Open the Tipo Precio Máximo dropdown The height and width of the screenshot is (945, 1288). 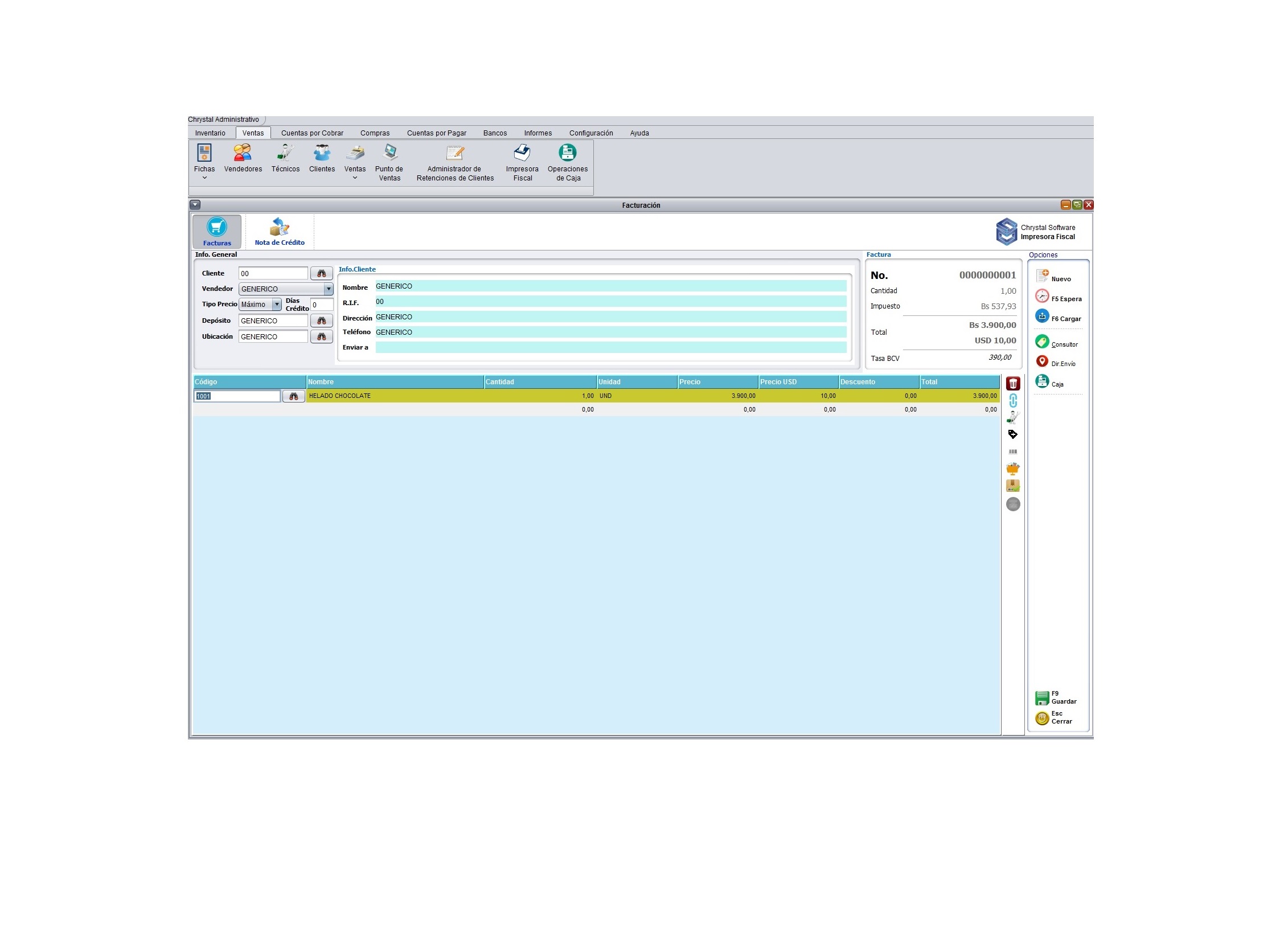pyautogui.click(x=276, y=305)
